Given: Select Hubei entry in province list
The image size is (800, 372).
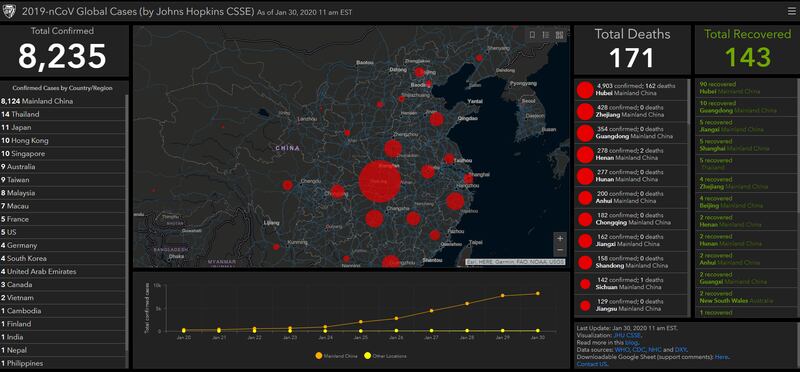Looking at the screenshot, I should [632, 90].
